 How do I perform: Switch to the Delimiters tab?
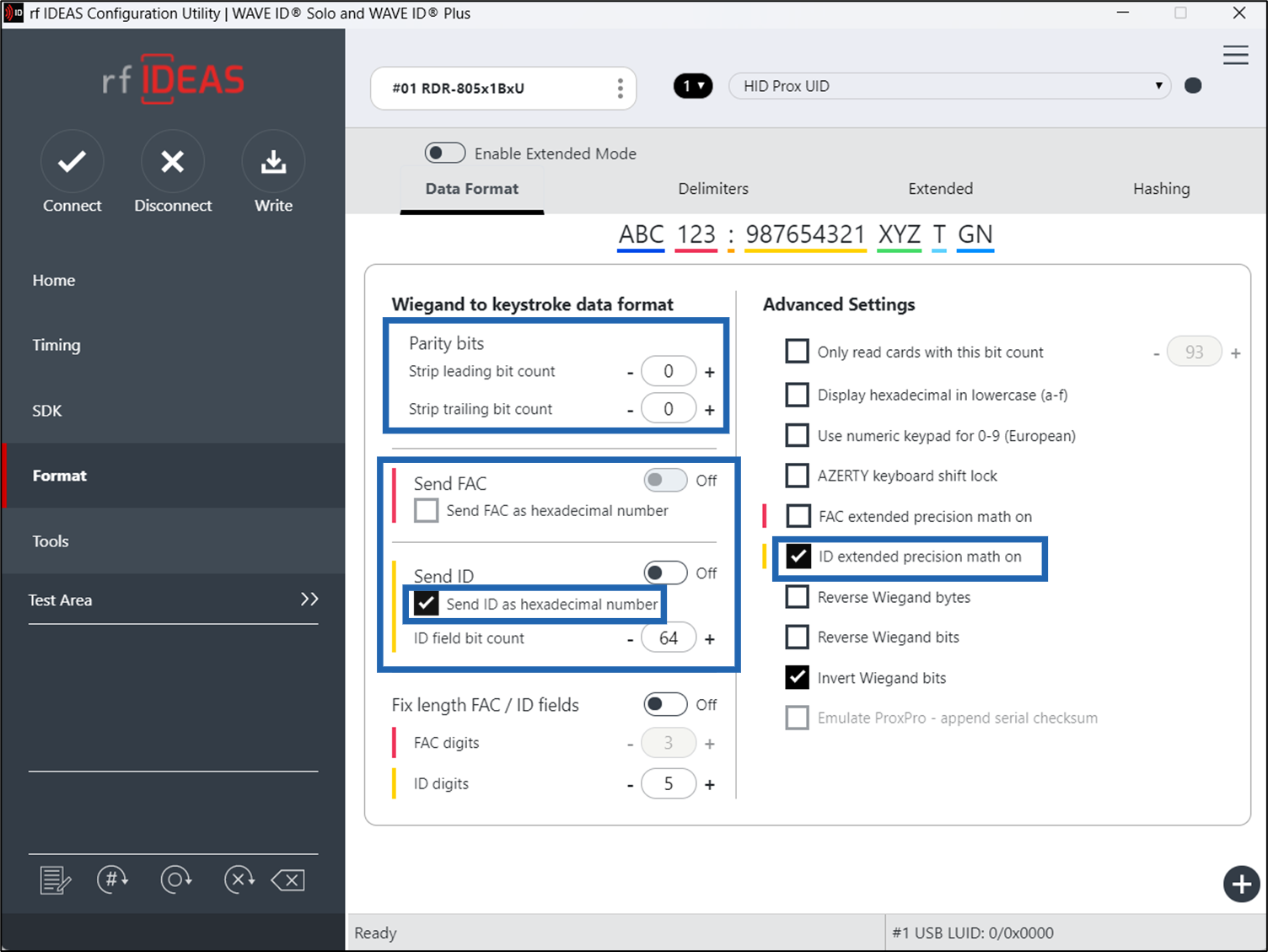[x=713, y=189]
